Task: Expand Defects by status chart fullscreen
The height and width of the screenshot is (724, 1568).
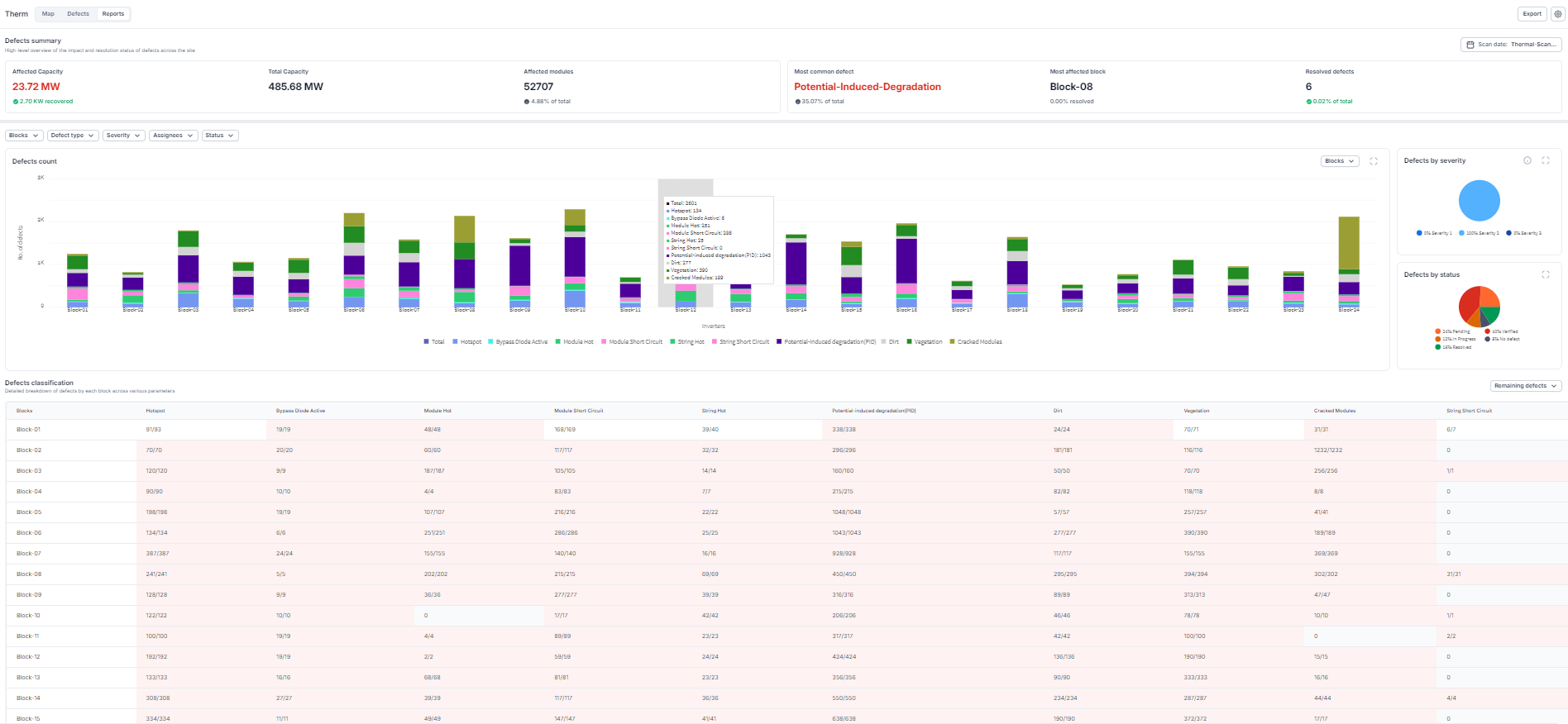Action: 1546,274
